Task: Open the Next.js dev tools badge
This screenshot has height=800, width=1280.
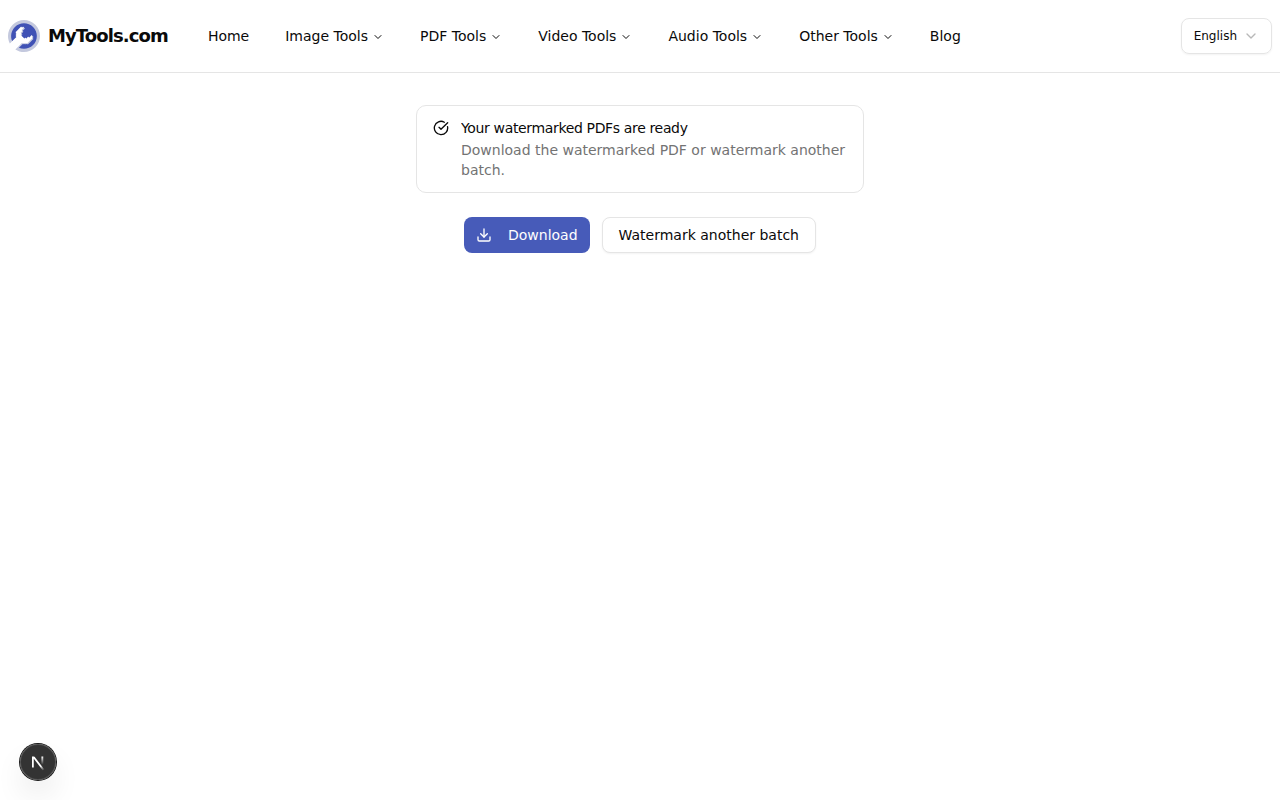Action: [x=38, y=762]
